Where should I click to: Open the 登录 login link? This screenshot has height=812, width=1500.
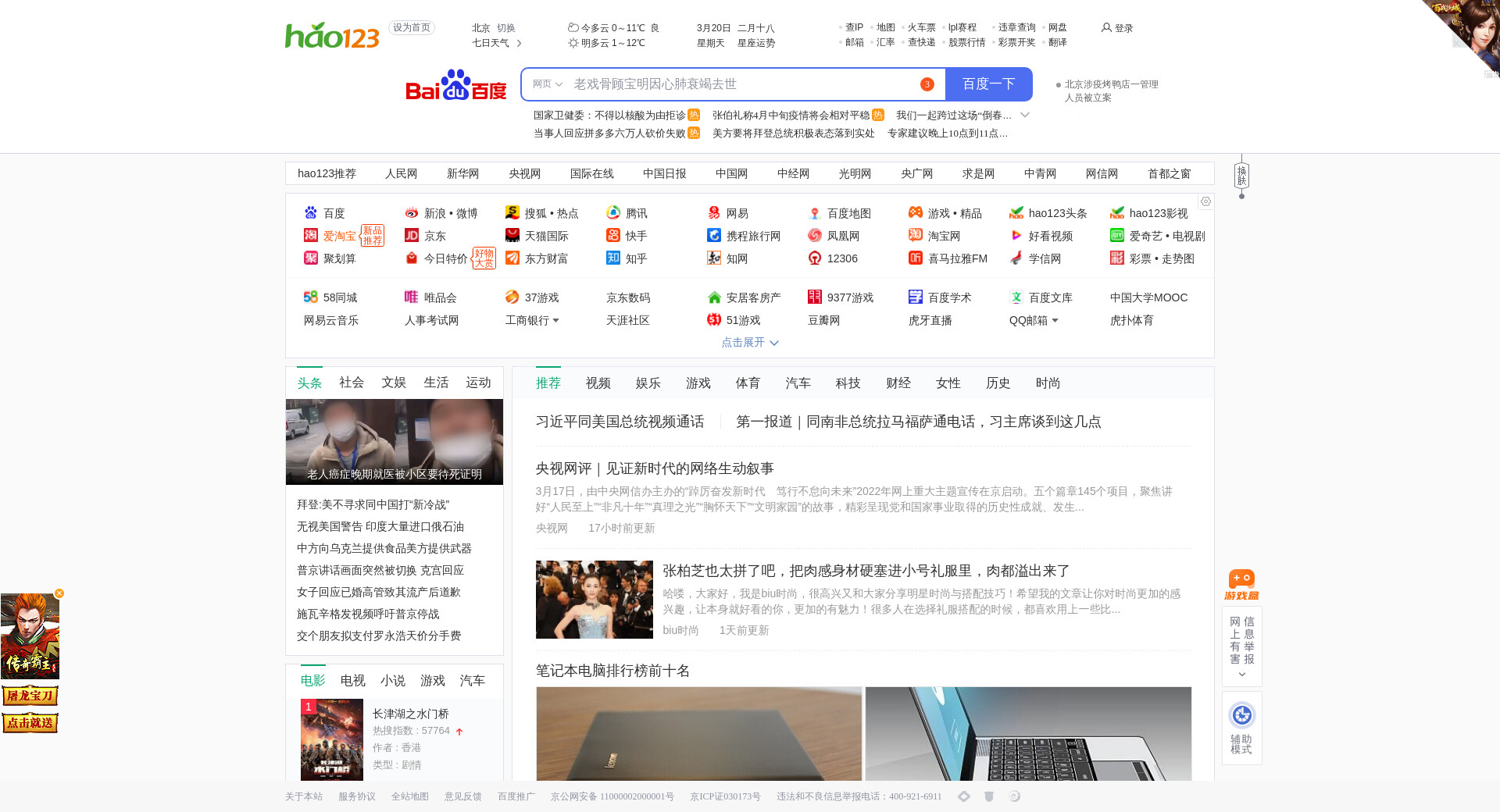1117,28
